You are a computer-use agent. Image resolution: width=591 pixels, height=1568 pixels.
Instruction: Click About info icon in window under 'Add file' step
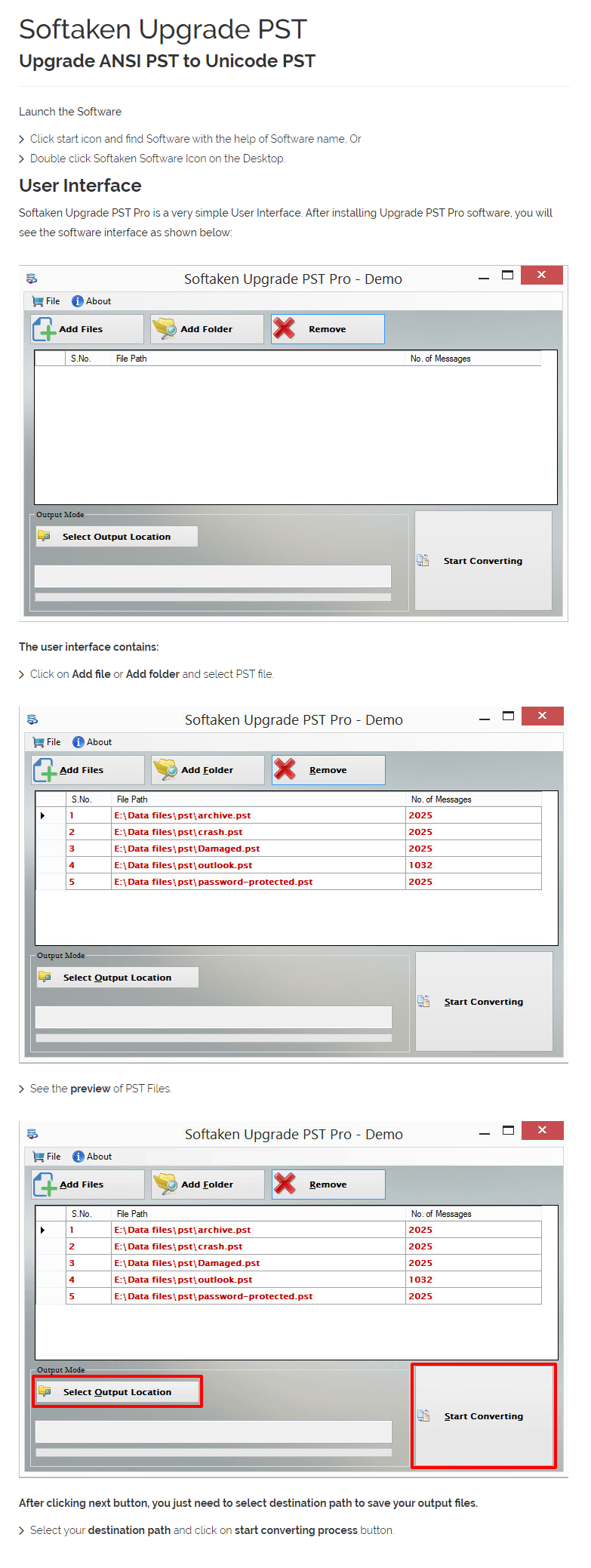pyautogui.click(x=78, y=742)
